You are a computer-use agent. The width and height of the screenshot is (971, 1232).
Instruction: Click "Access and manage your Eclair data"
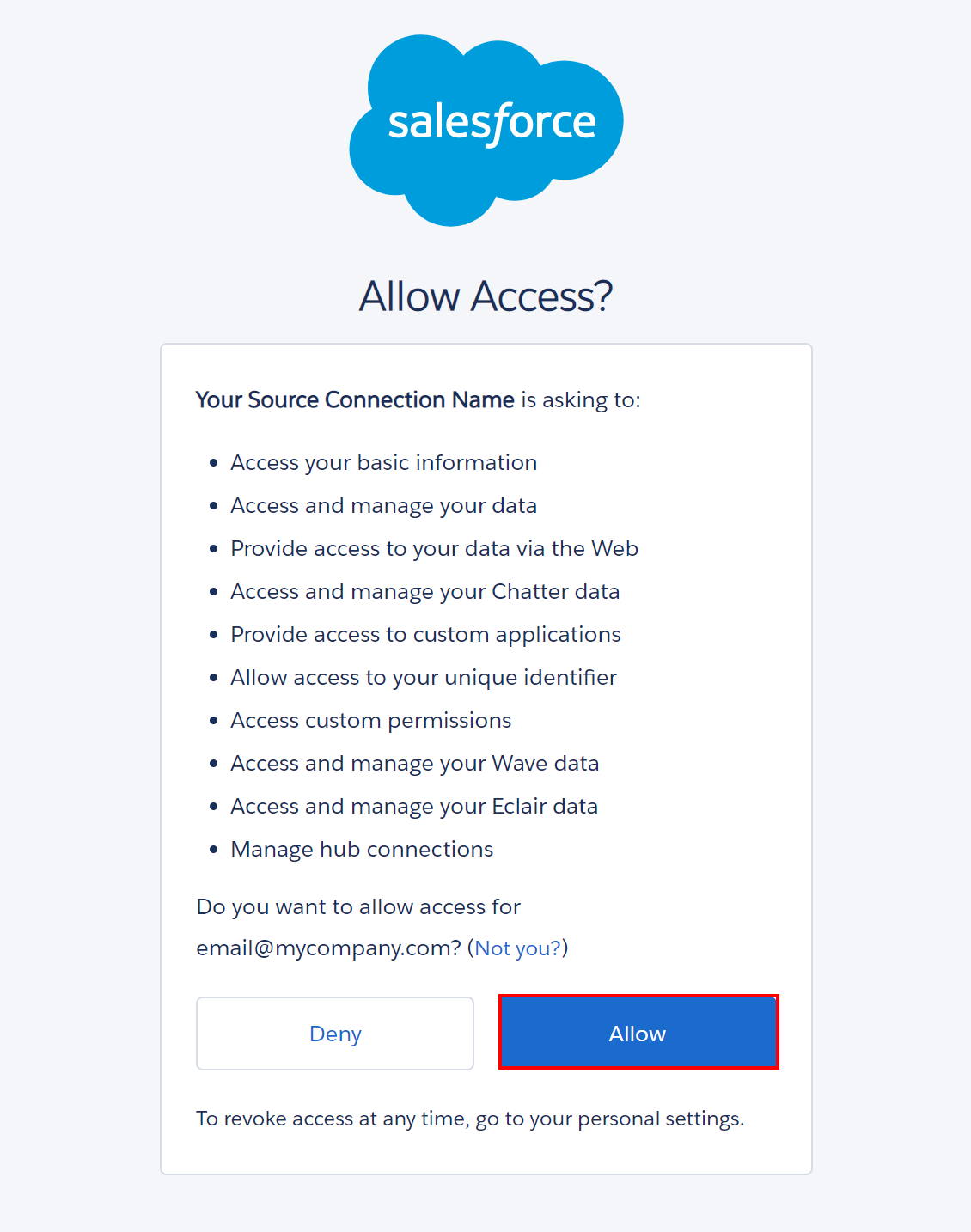tap(414, 807)
